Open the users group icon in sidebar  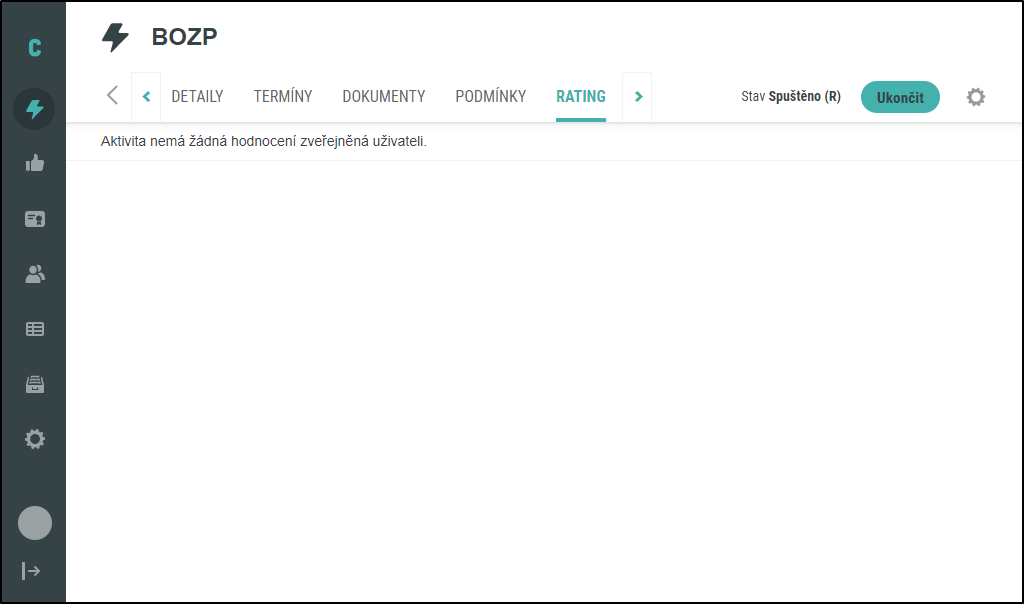[34, 274]
